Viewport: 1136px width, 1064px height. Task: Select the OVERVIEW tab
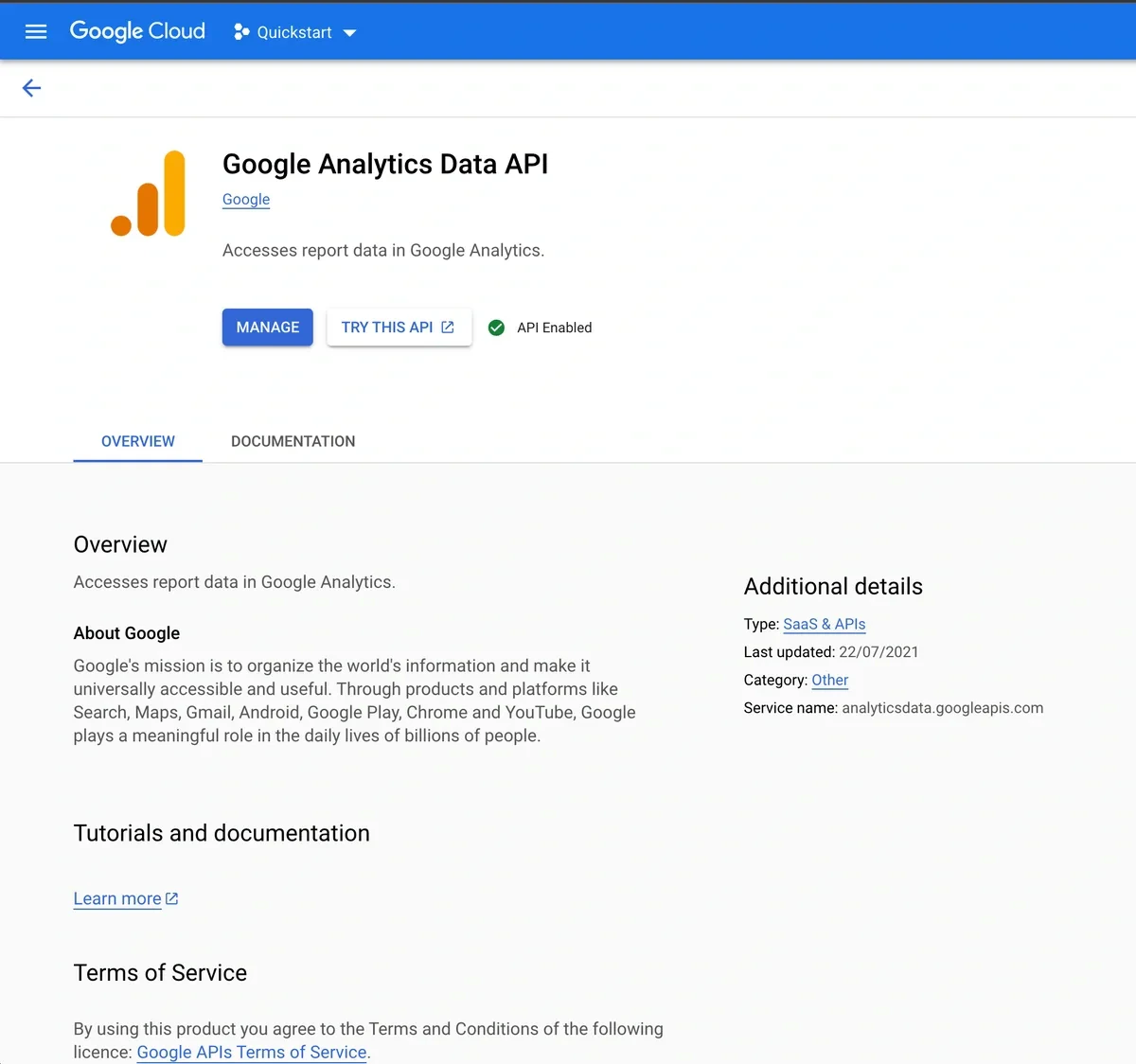(x=137, y=441)
